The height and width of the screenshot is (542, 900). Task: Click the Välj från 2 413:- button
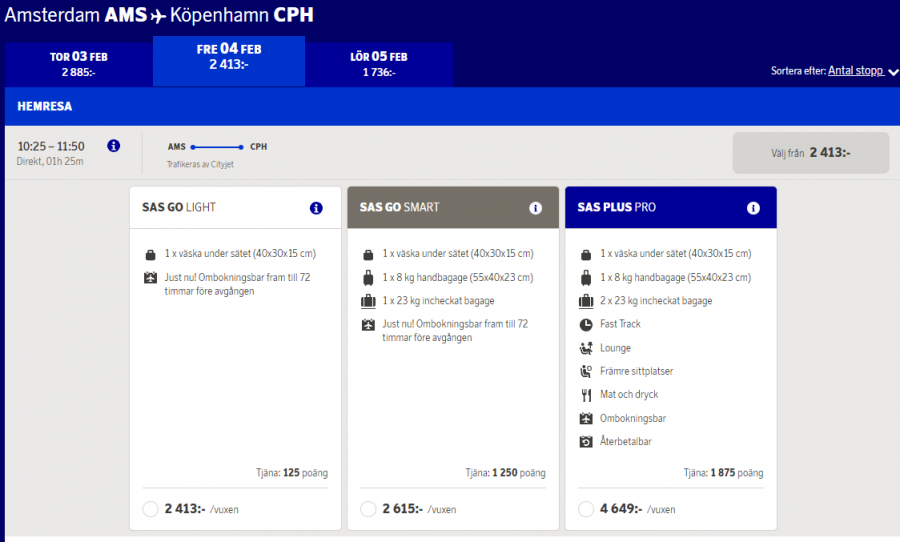(x=810, y=153)
